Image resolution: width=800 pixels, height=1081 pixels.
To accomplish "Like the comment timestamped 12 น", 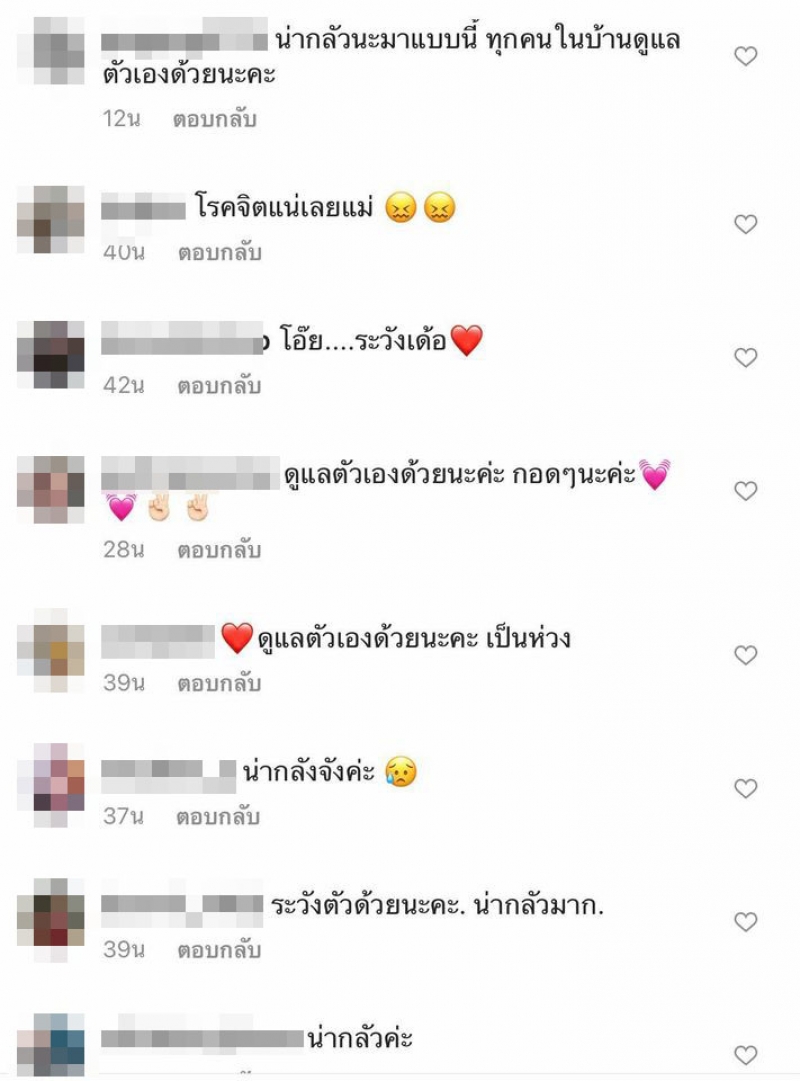I will 746,56.
